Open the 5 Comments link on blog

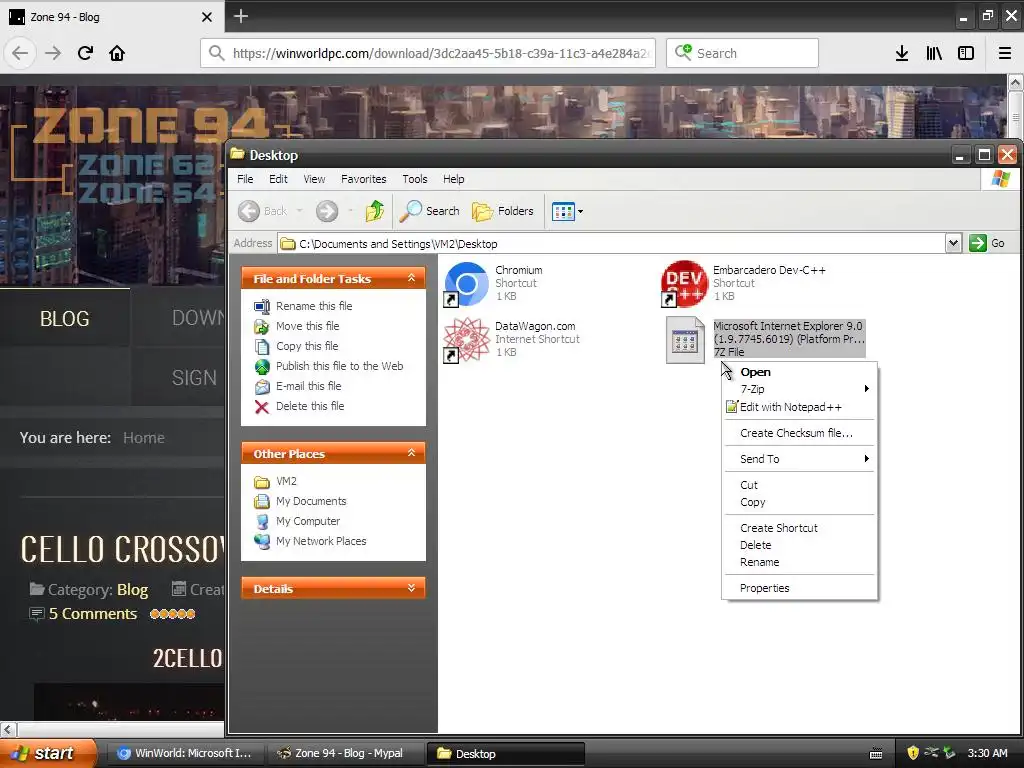point(92,614)
